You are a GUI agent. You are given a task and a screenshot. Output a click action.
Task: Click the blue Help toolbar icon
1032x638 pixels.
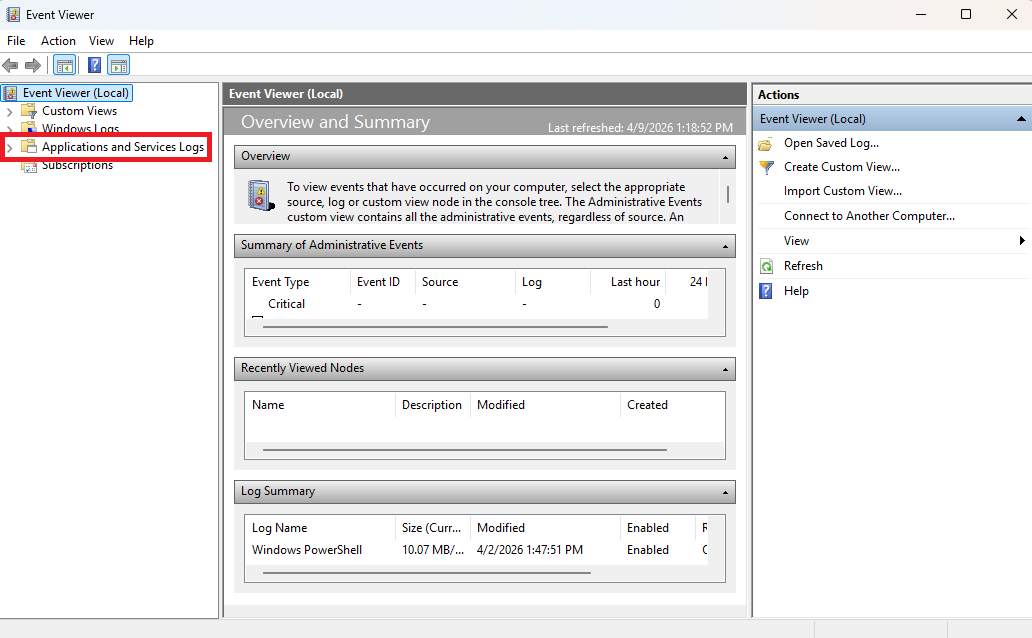[95, 65]
